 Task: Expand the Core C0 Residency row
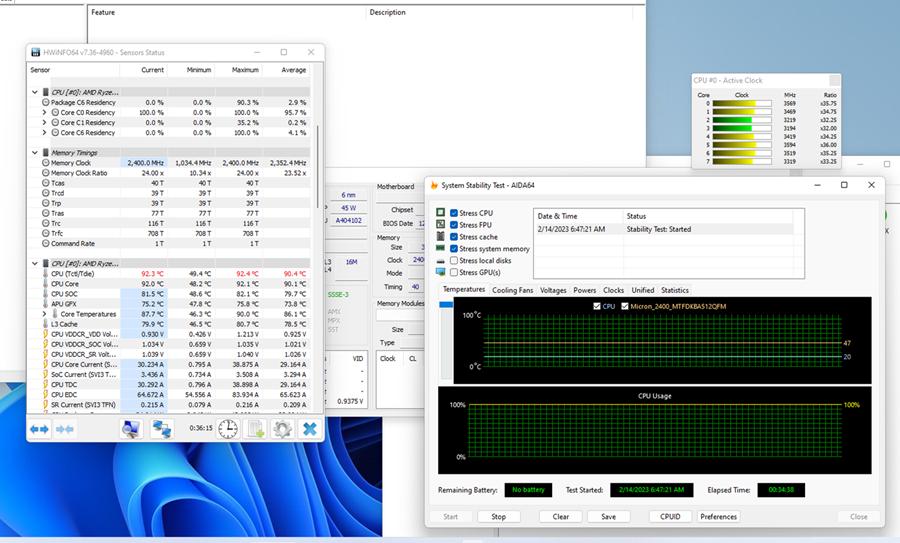pos(44,113)
